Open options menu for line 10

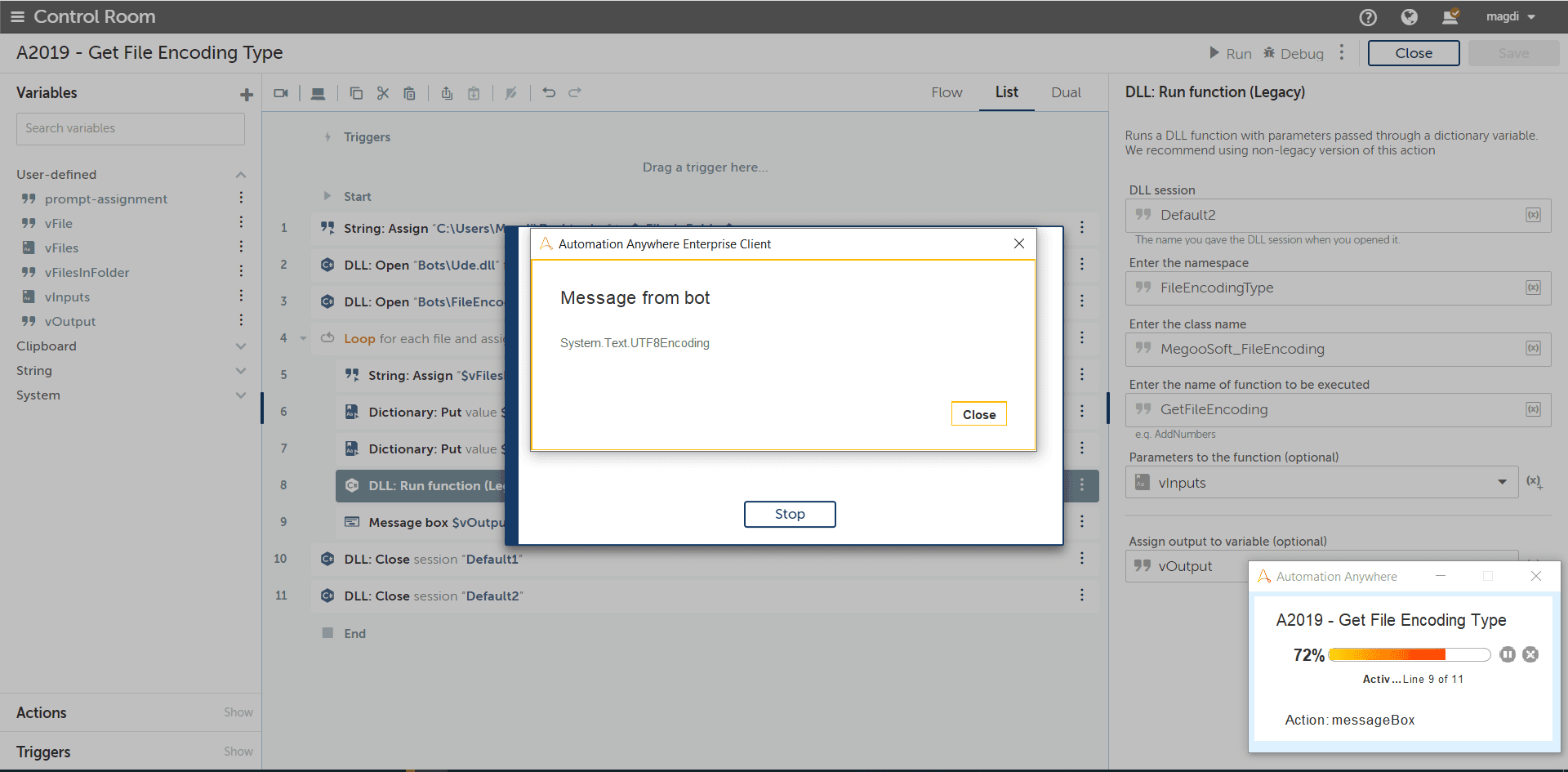pyautogui.click(x=1082, y=558)
